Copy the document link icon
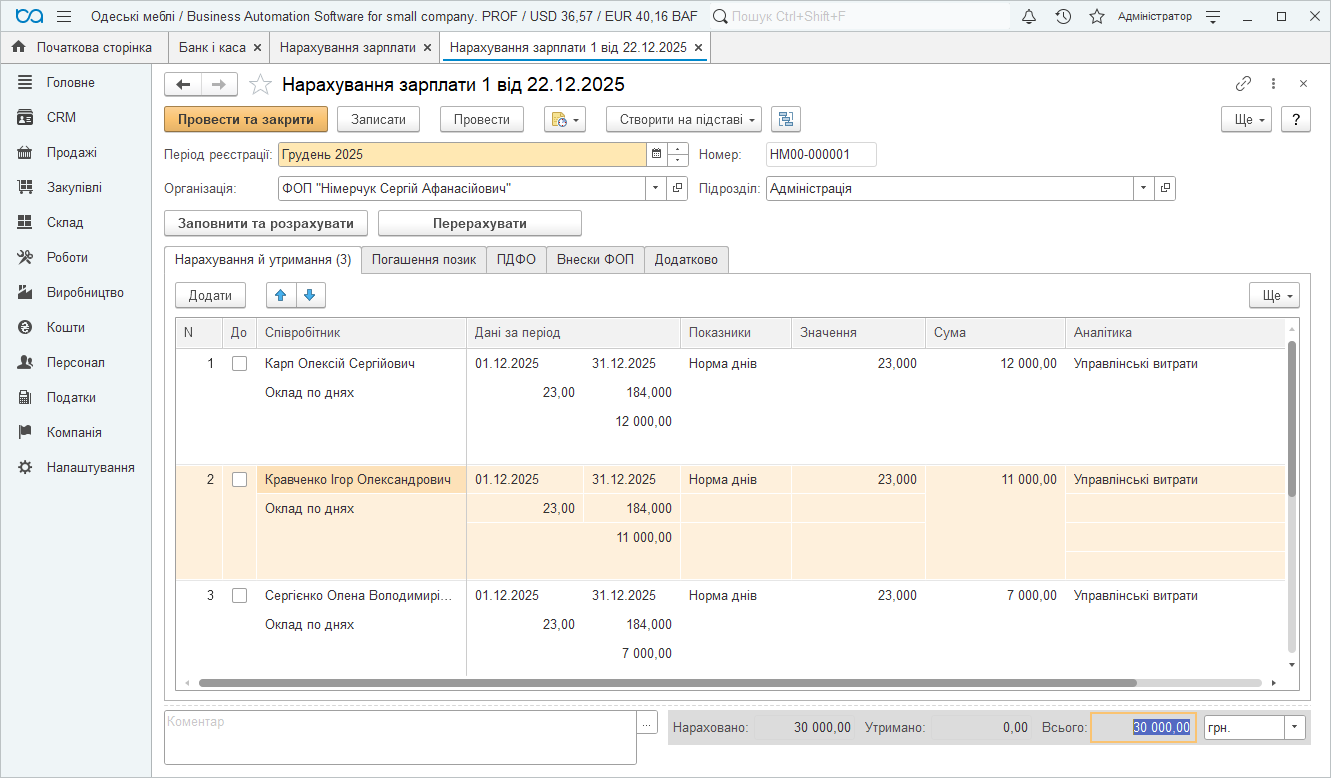The width and height of the screenshot is (1331, 778). point(1243,84)
